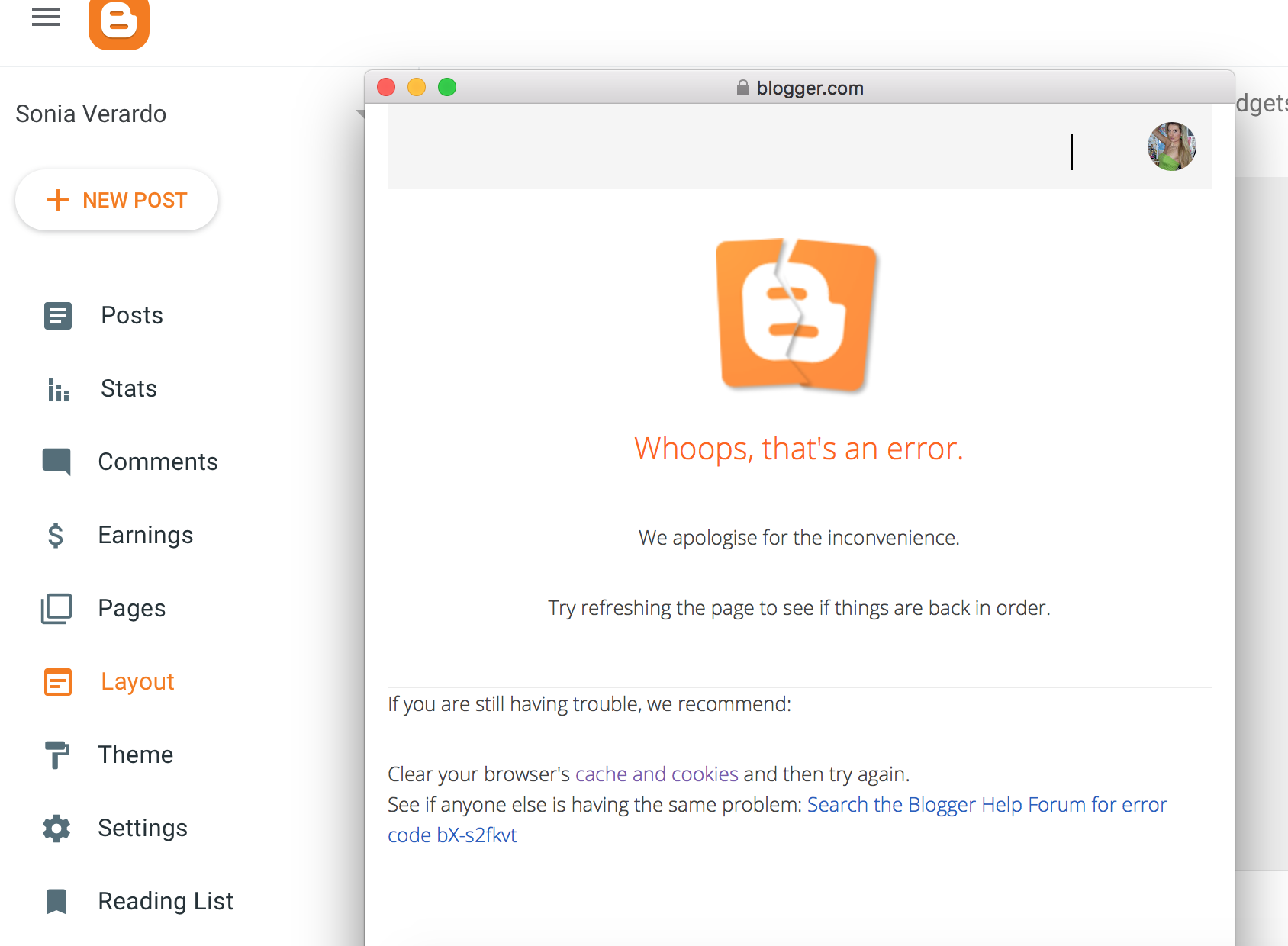Select the Layout menu item
The image size is (1288, 946).
click(137, 682)
